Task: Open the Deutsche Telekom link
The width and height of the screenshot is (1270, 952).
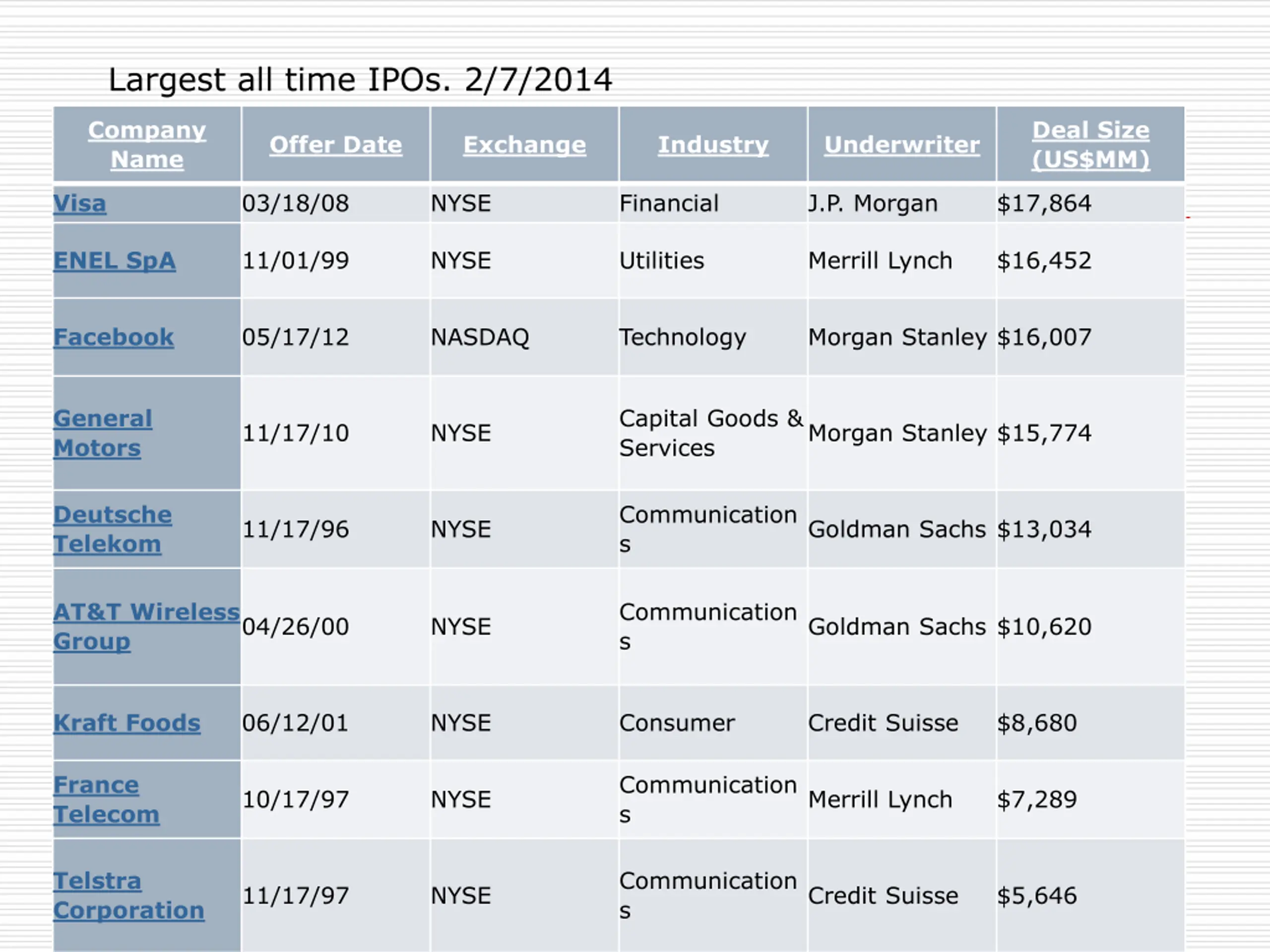Action: coord(113,529)
